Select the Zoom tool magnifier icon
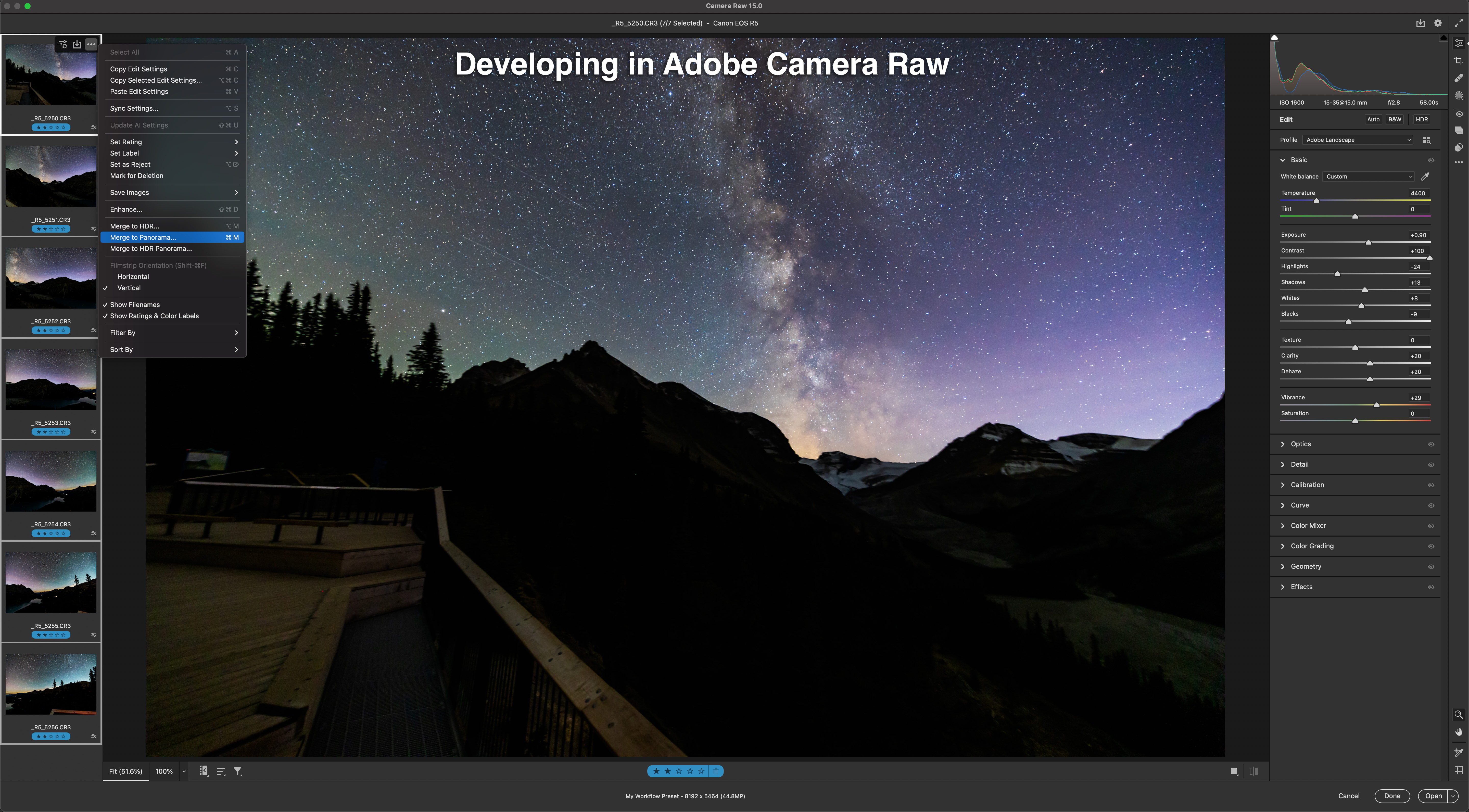 [1458, 715]
